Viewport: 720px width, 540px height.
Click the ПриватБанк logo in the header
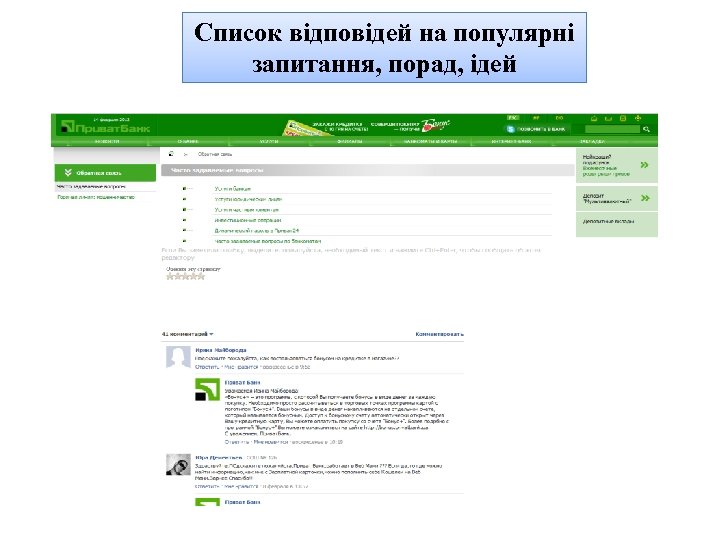tap(106, 128)
